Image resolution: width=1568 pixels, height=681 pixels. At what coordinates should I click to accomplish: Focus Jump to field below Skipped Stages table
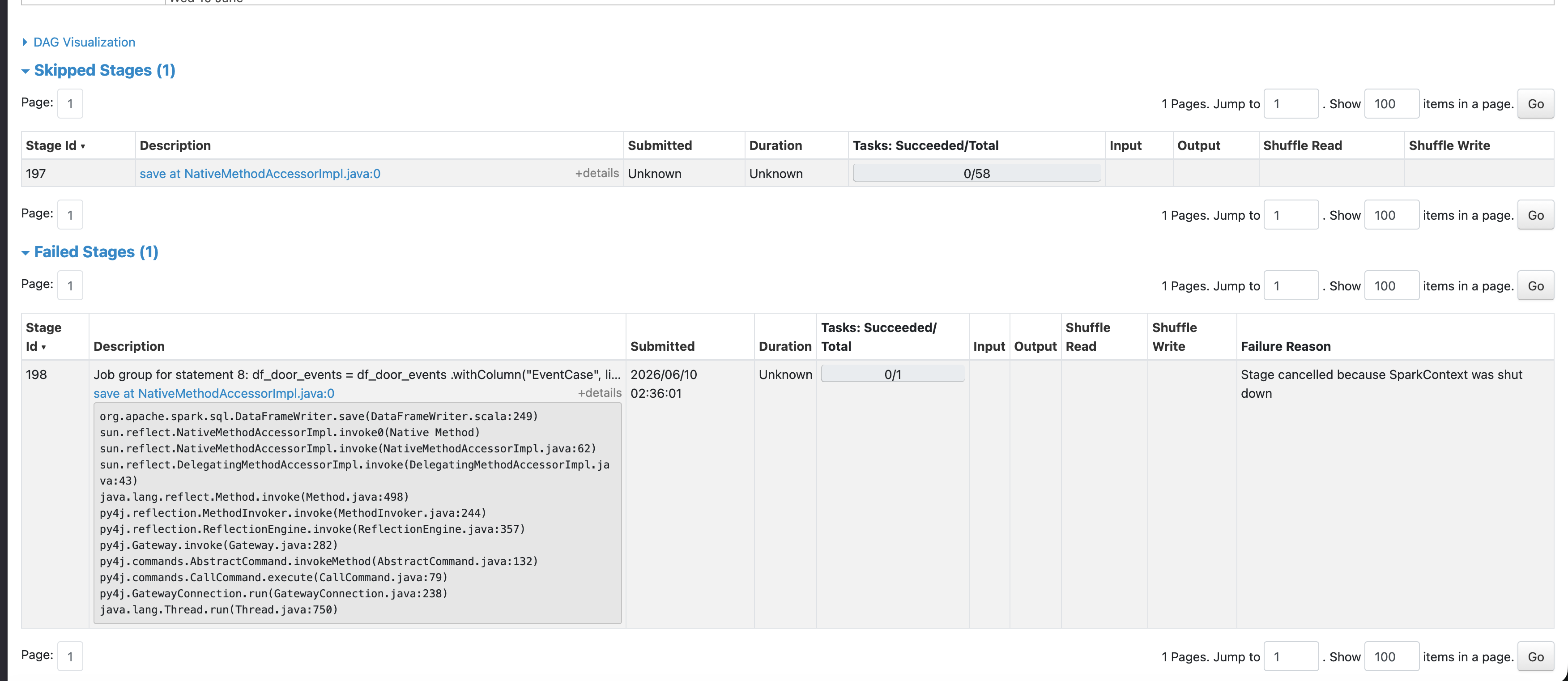[x=1291, y=215]
